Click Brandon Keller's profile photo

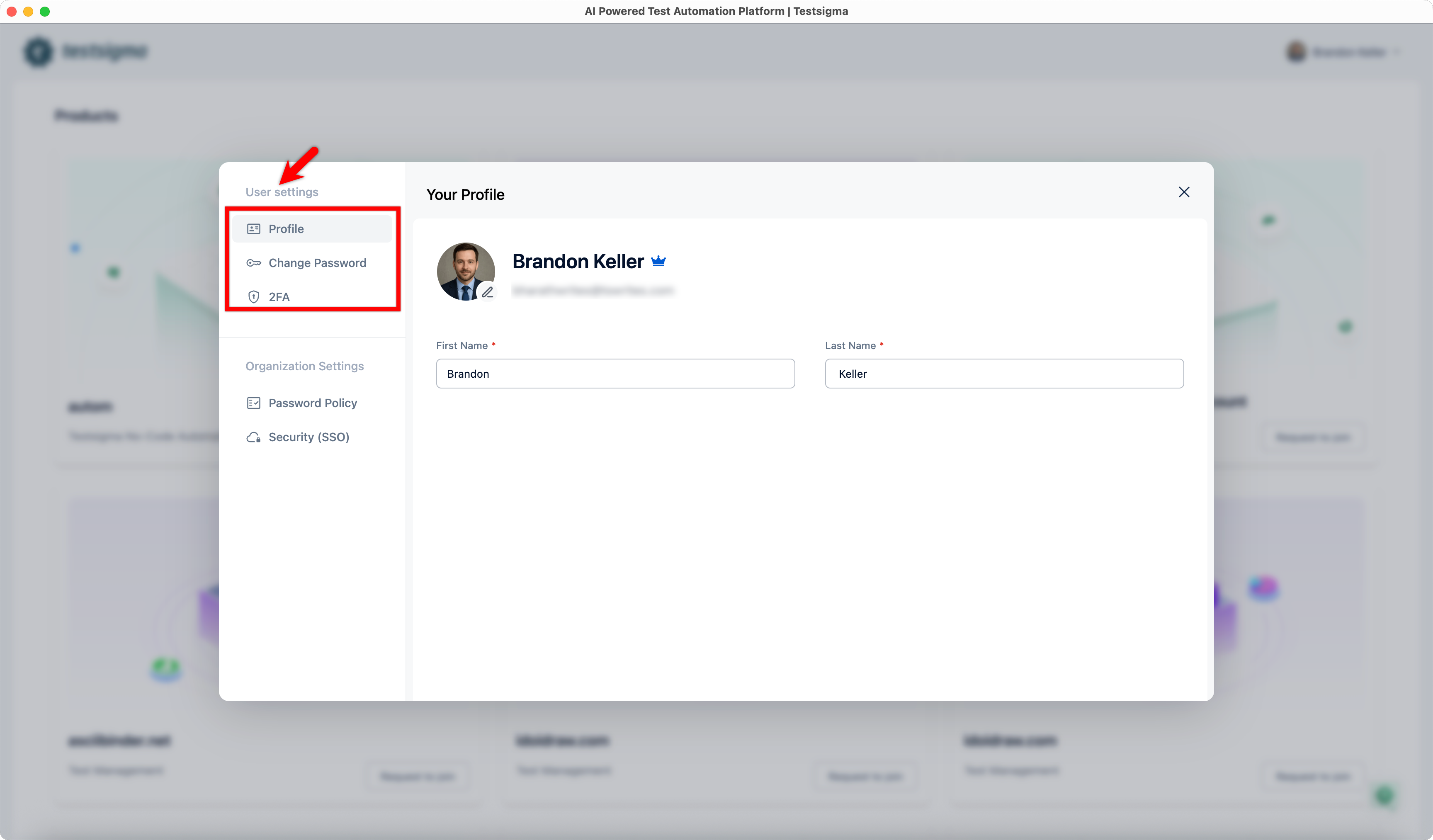click(x=462, y=267)
